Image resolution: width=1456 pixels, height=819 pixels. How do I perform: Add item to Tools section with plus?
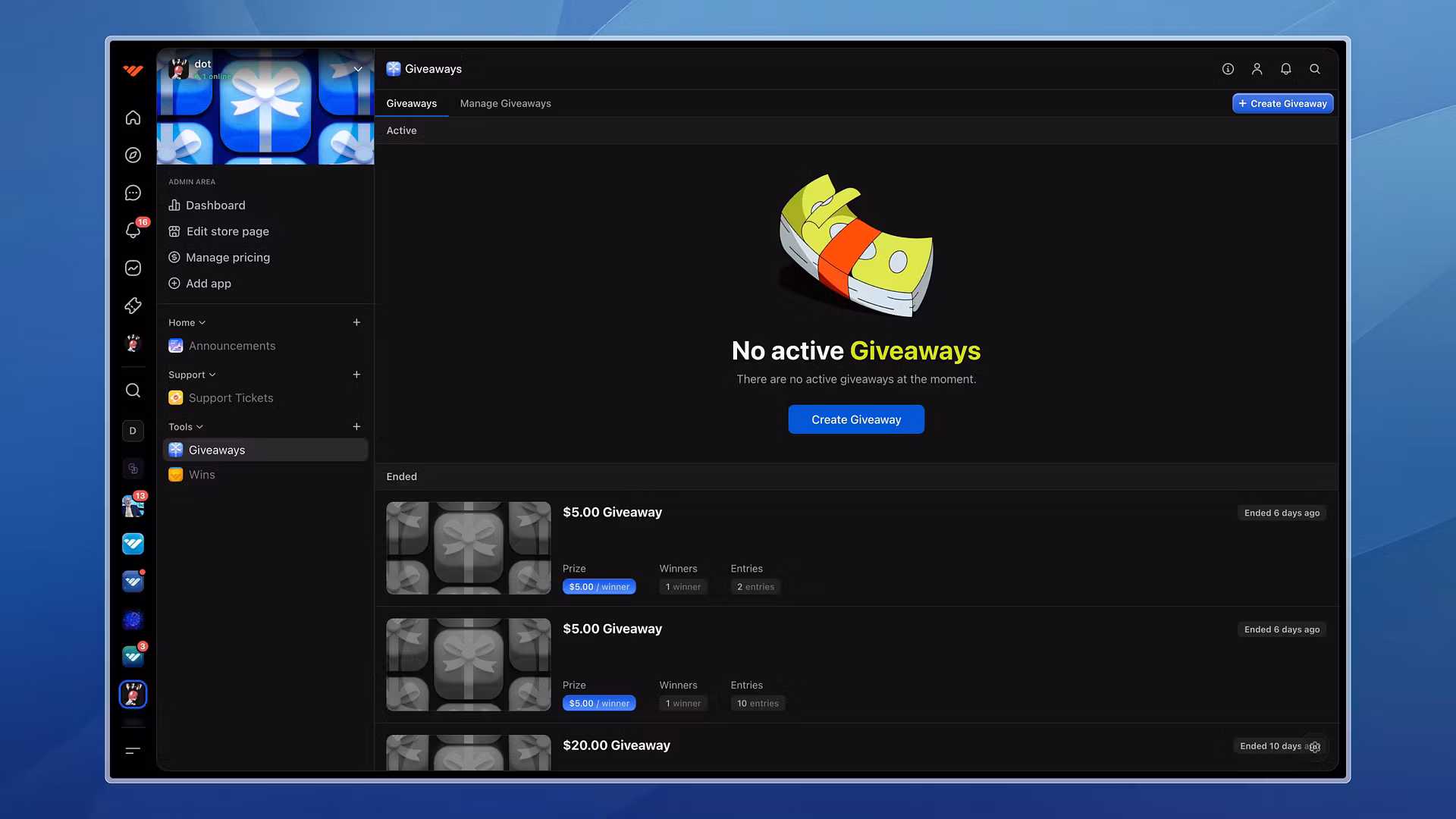coord(356,427)
